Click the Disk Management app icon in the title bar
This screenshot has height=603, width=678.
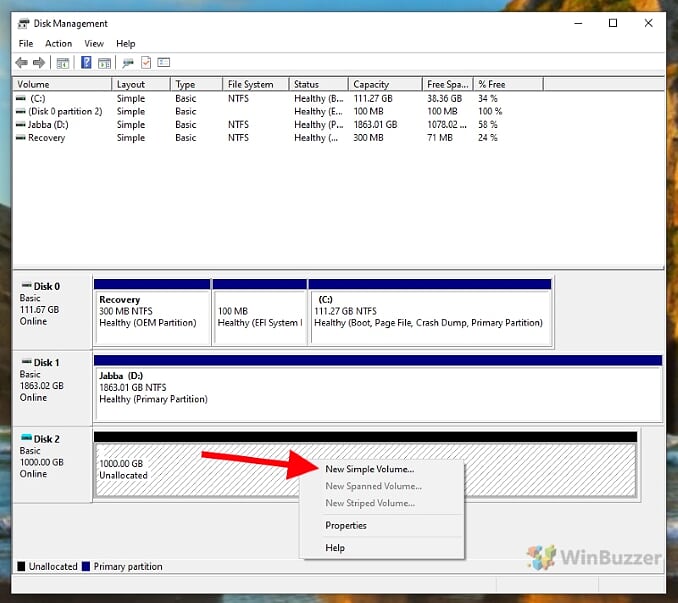[x=23, y=23]
